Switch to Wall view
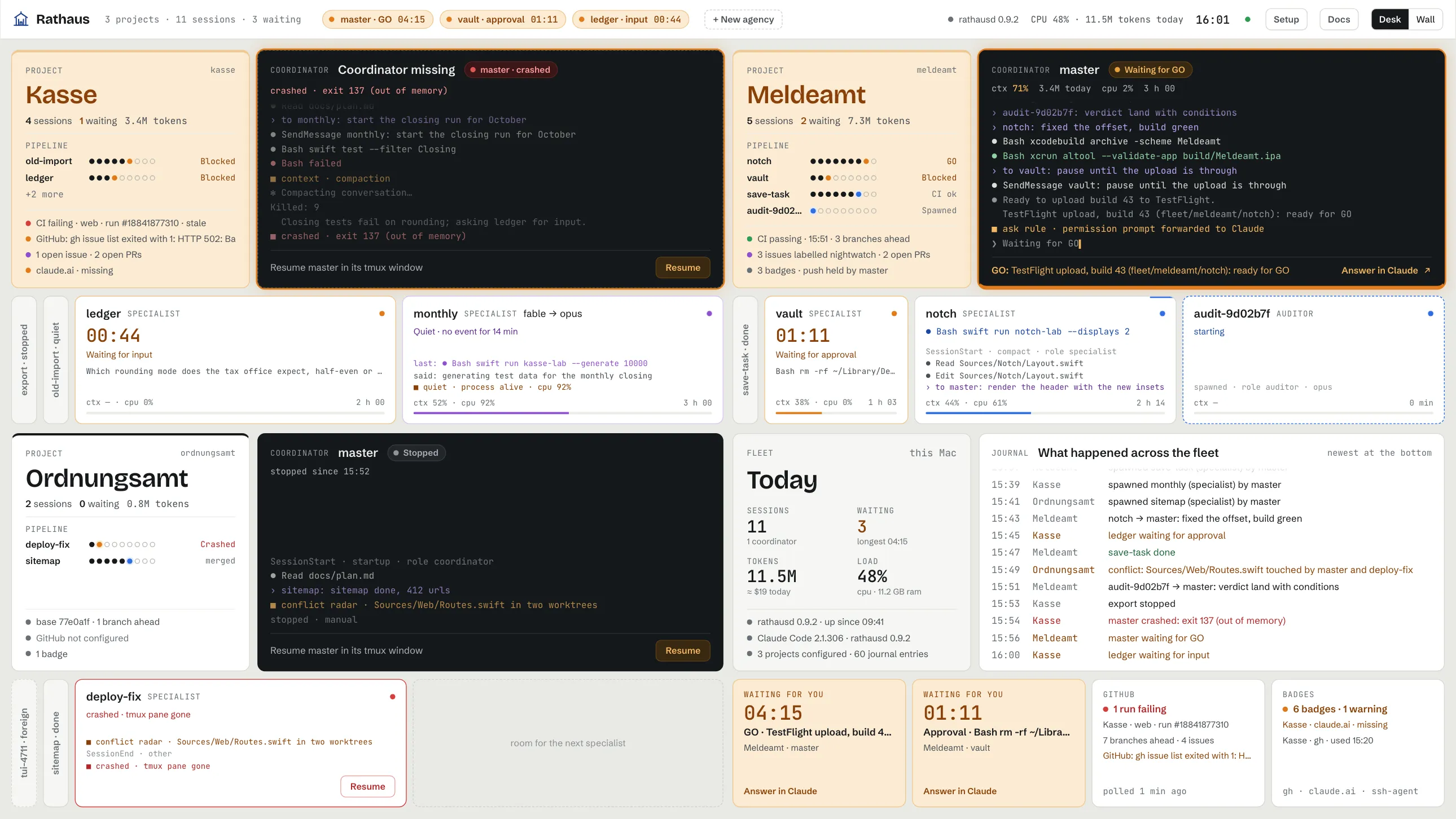Screen dimensions: 1456x819 pos(1425,19)
